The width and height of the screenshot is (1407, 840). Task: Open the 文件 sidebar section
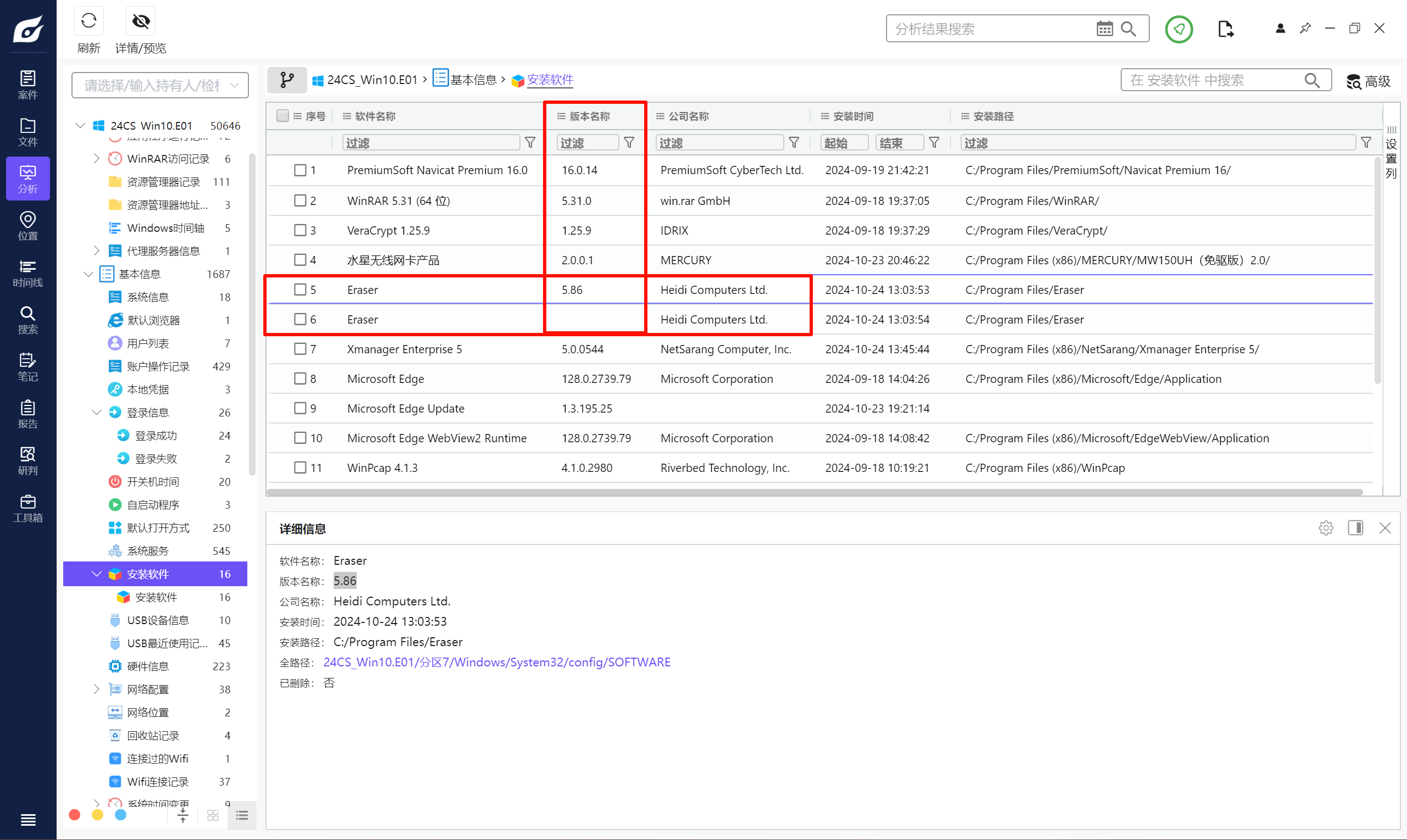[27, 132]
